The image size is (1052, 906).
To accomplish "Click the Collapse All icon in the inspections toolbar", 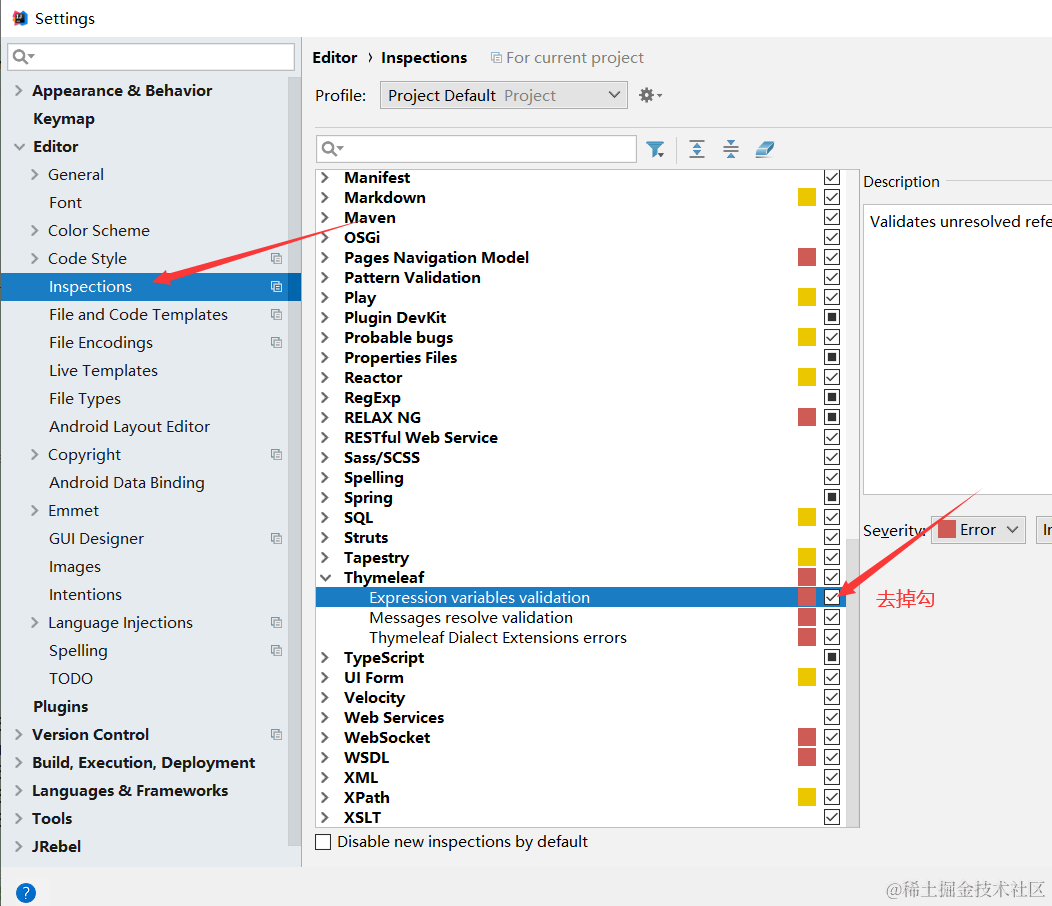I will coord(731,149).
